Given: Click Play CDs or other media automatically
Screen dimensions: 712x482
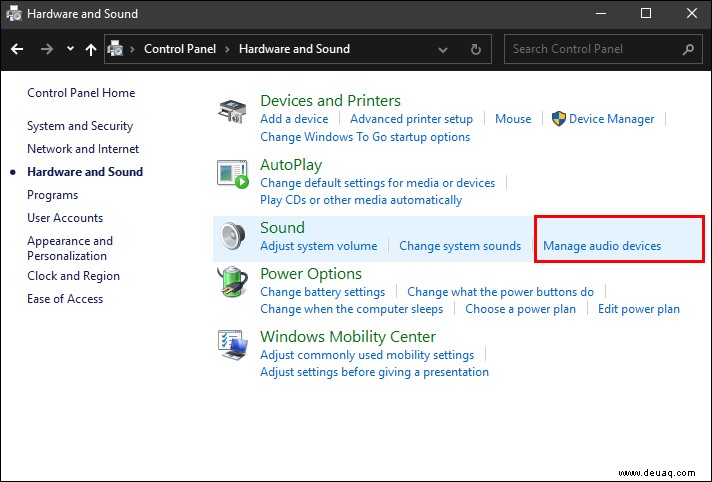Looking at the screenshot, I should point(361,200).
